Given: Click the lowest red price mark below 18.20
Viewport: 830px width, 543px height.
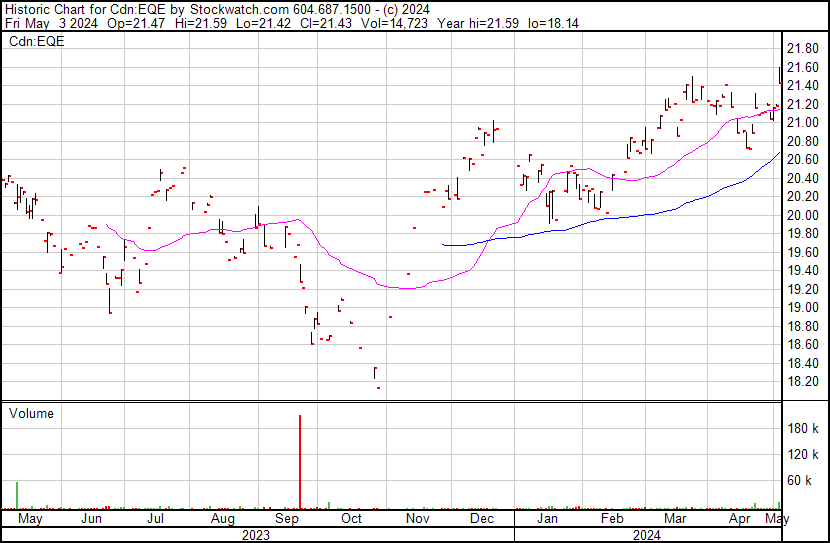Looking at the screenshot, I should point(378,388).
